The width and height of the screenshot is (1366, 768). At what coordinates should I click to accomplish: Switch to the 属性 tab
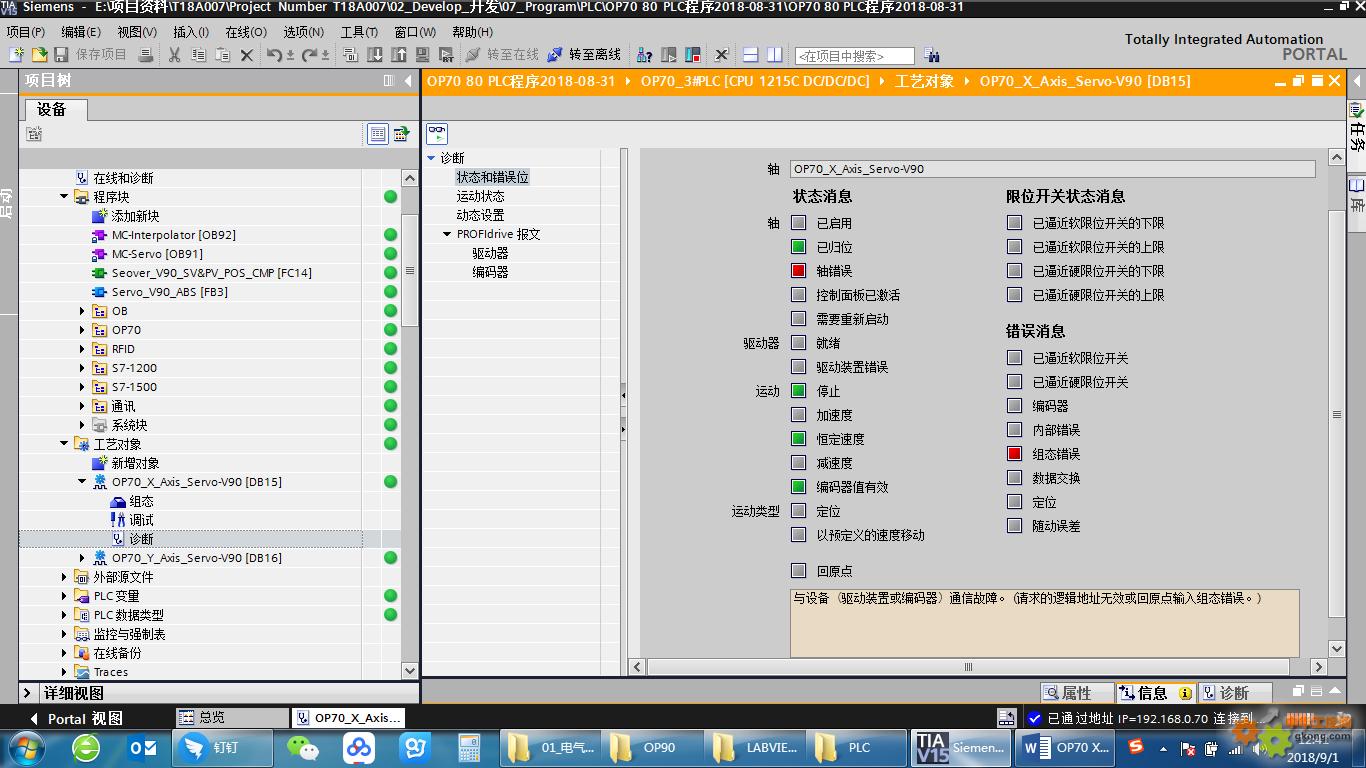(1076, 693)
